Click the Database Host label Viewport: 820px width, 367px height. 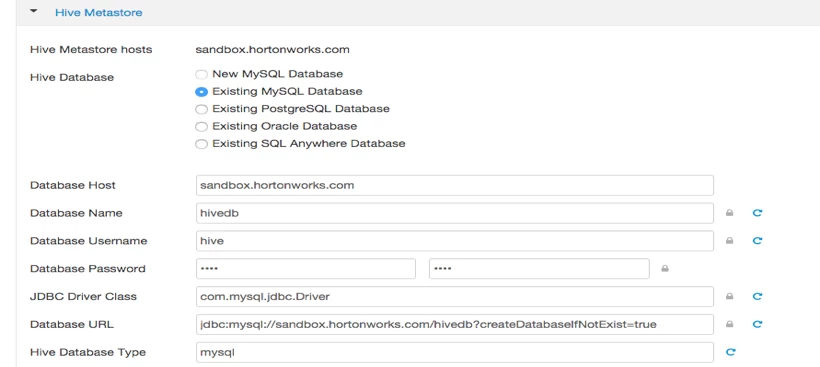pos(73,185)
